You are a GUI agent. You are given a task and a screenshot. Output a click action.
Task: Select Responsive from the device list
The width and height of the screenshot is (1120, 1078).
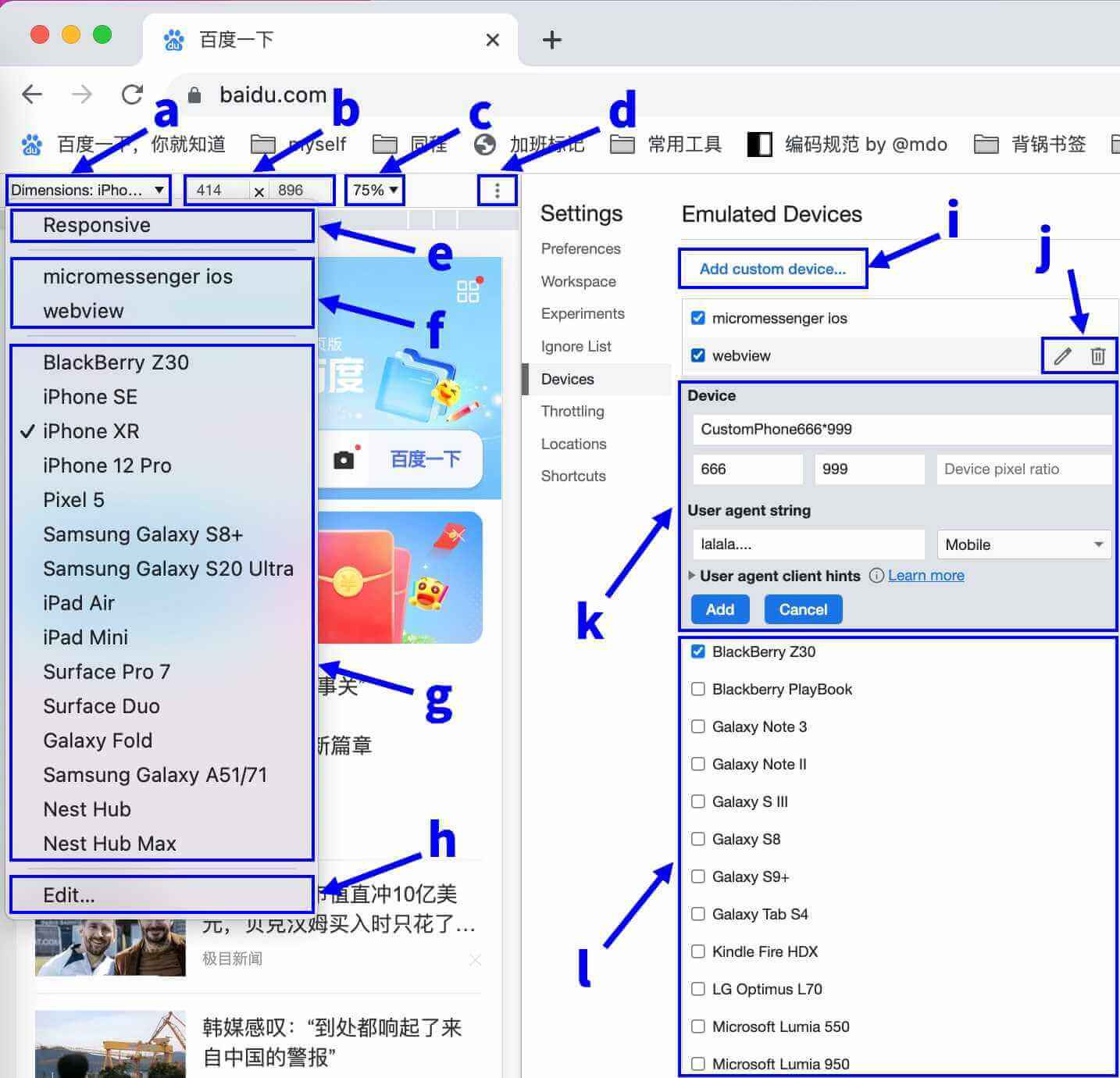(x=162, y=225)
